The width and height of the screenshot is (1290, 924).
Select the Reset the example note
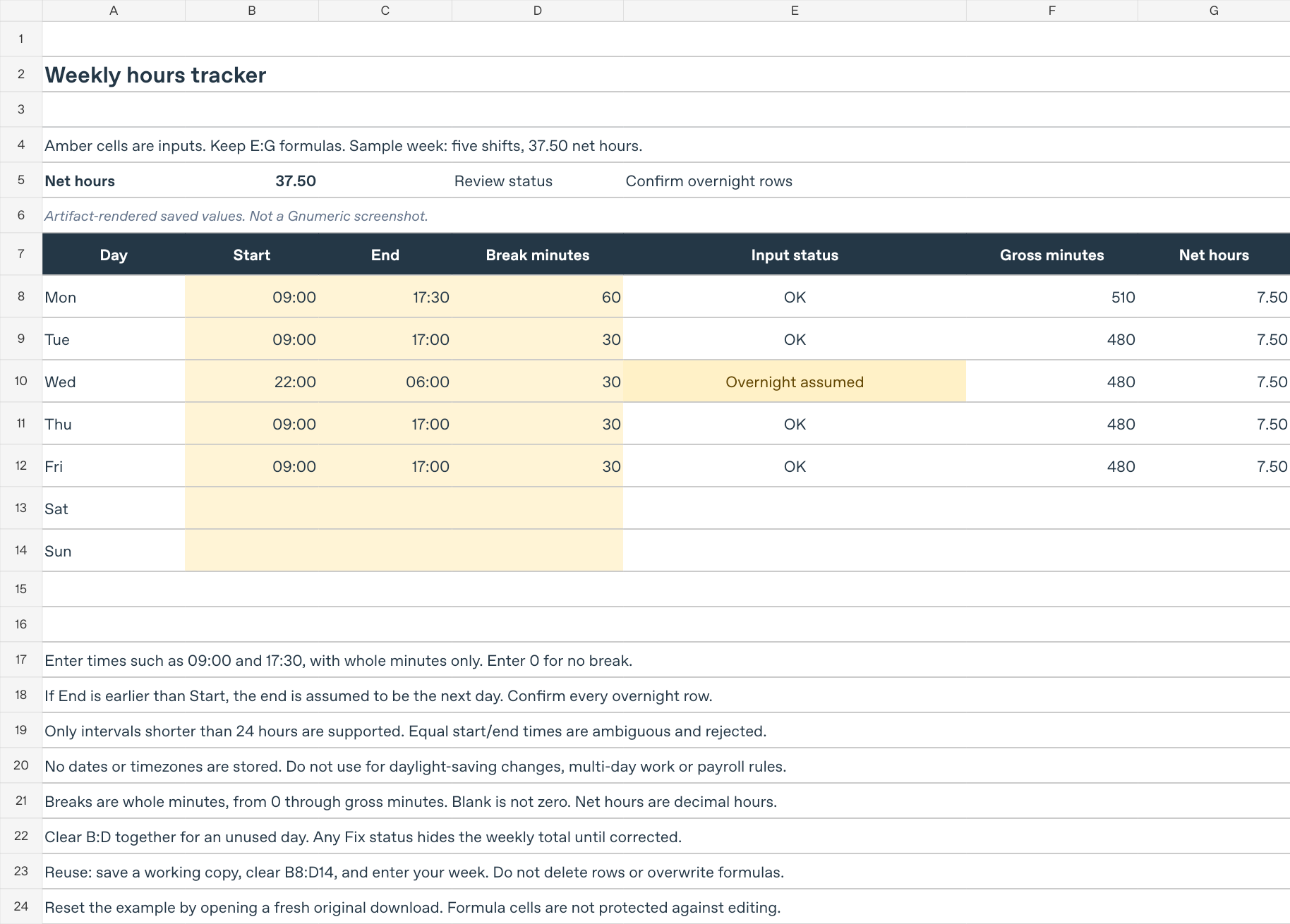pos(413,908)
